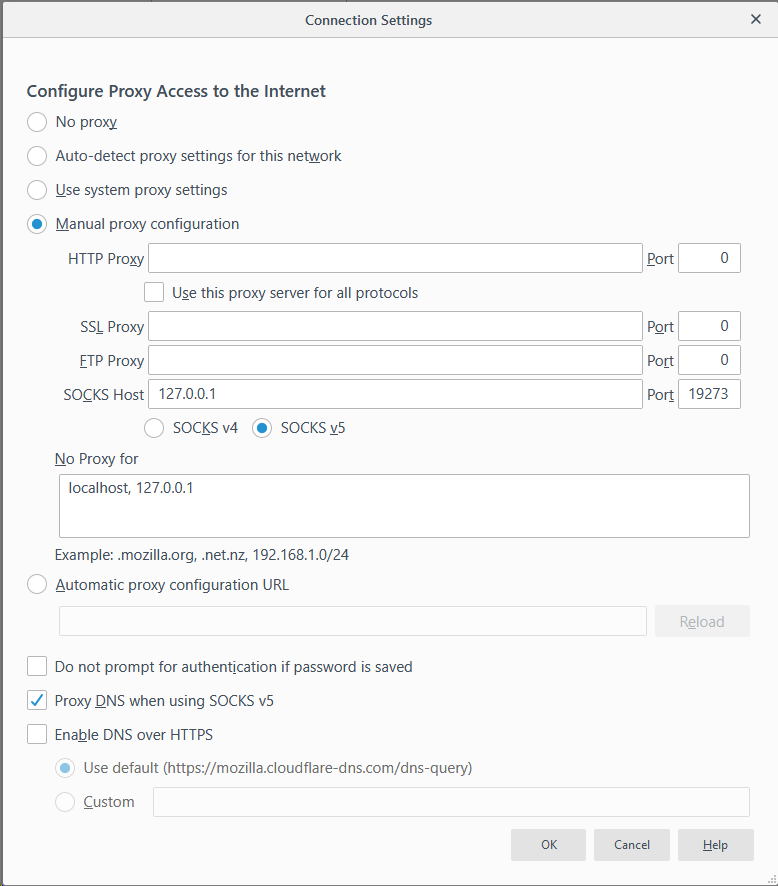The width and height of the screenshot is (778, 886).
Task: Confirm settings with OK
Action: [x=548, y=844]
